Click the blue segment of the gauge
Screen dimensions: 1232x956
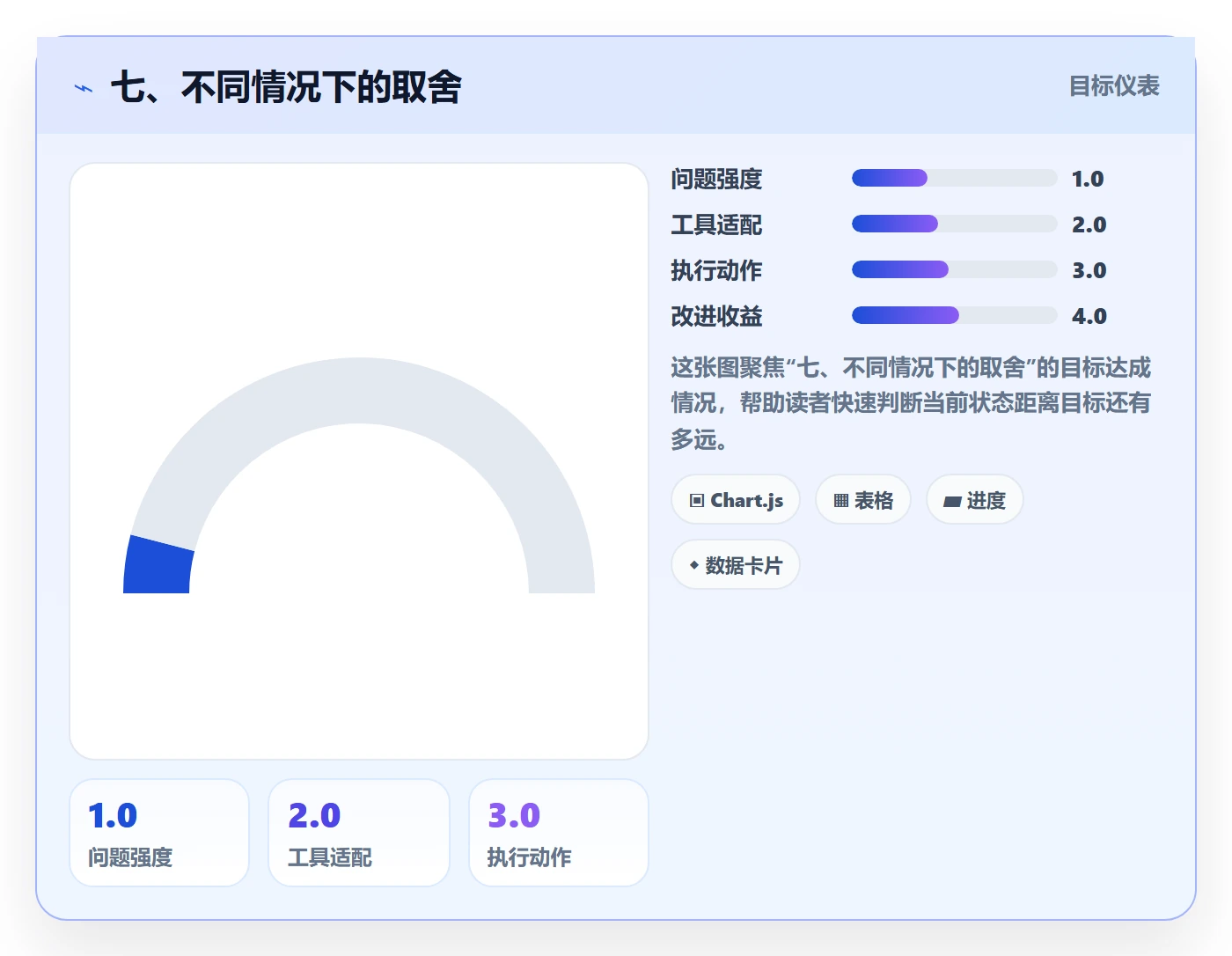pos(158,568)
